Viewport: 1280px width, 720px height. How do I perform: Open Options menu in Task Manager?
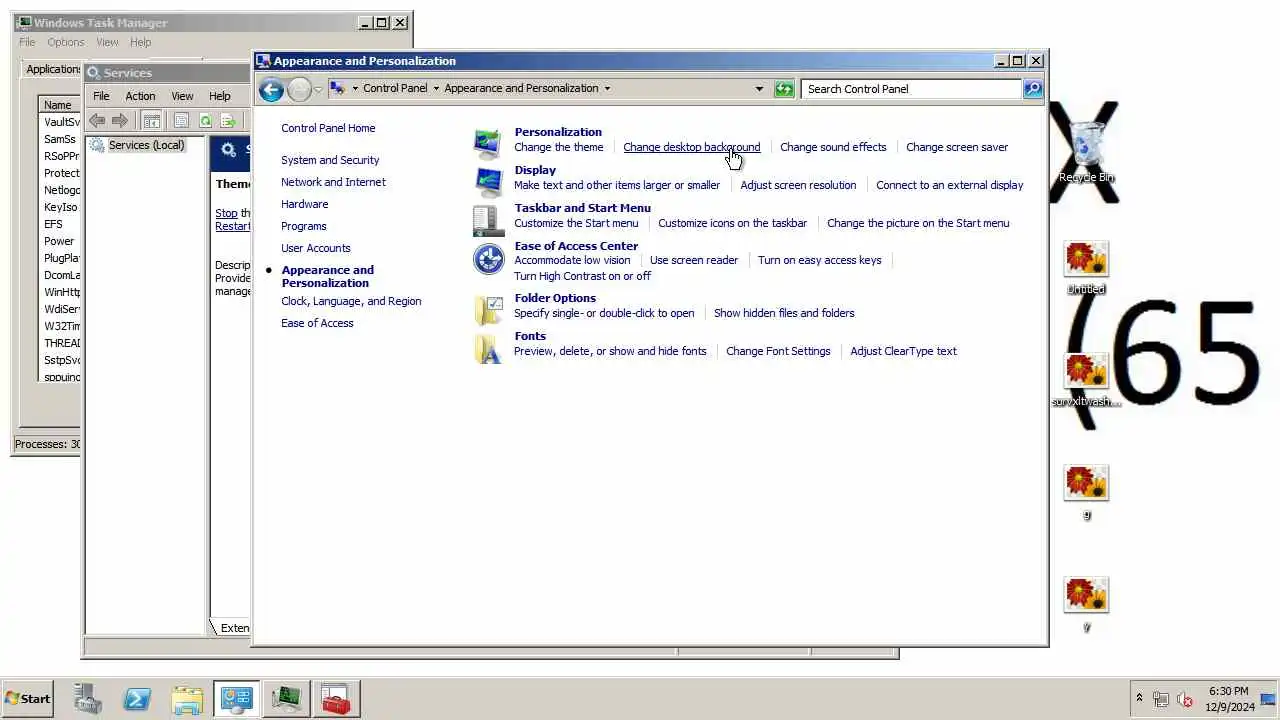66,42
